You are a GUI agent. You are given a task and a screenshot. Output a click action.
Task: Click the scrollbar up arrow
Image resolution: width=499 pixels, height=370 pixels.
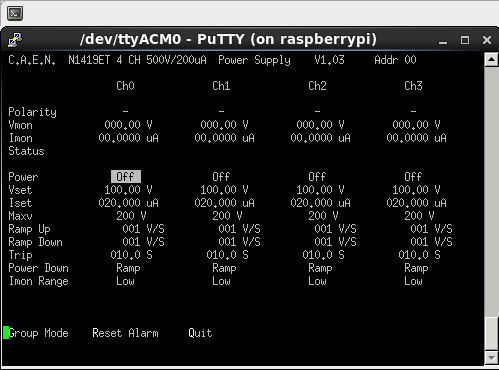point(491,60)
